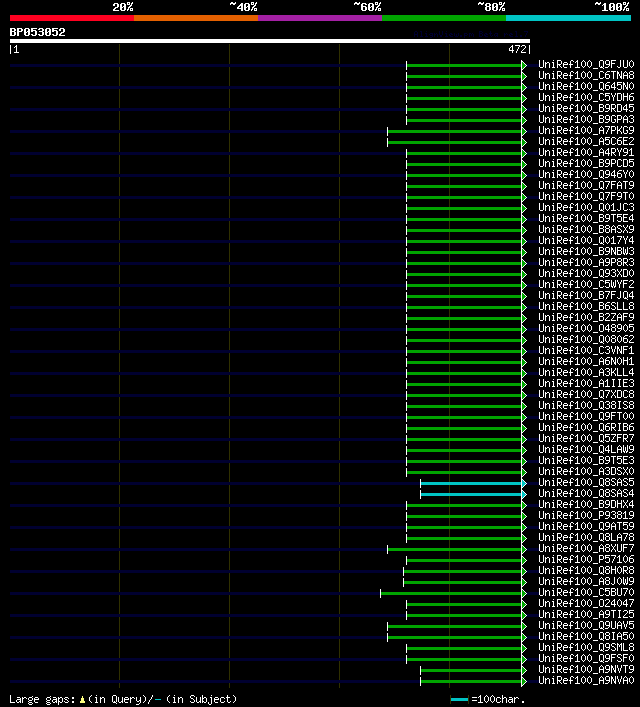Select the UniRef100_A9TI25 label
This screenshot has width=640, height=707.
586,615
